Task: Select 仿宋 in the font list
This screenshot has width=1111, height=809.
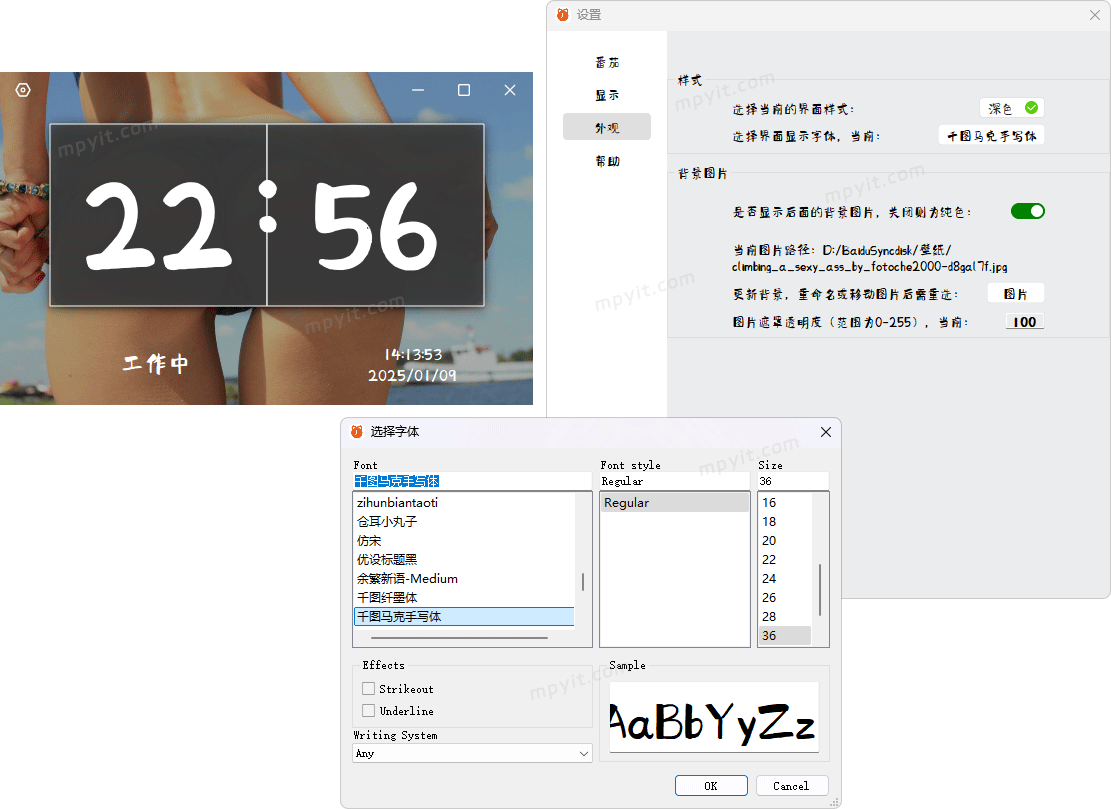Action: point(464,541)
